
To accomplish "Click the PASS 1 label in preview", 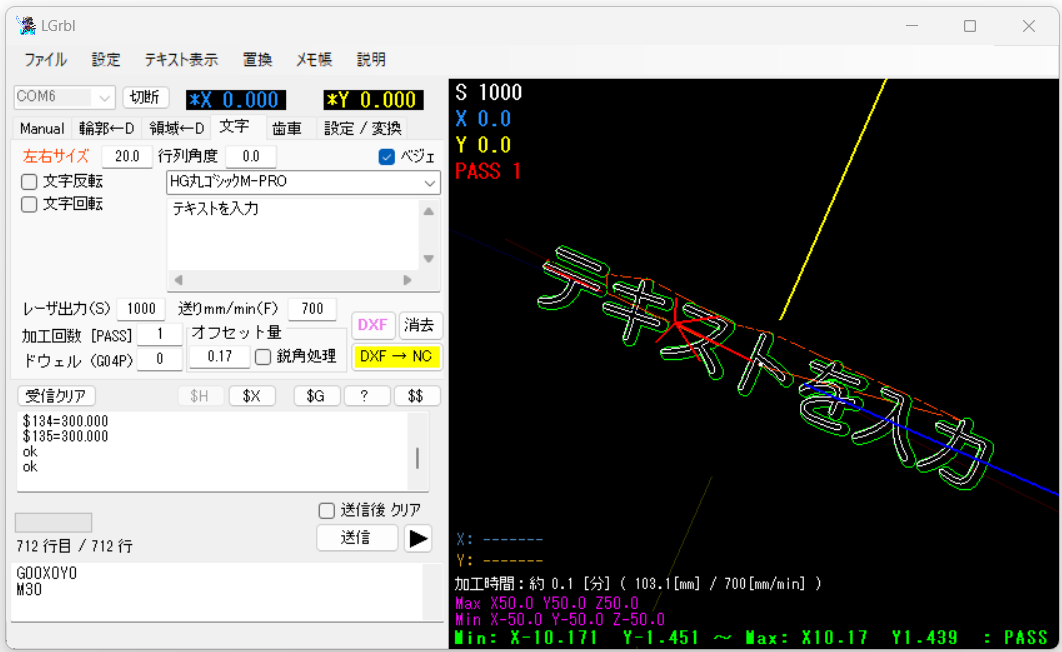I will (488, 171).
